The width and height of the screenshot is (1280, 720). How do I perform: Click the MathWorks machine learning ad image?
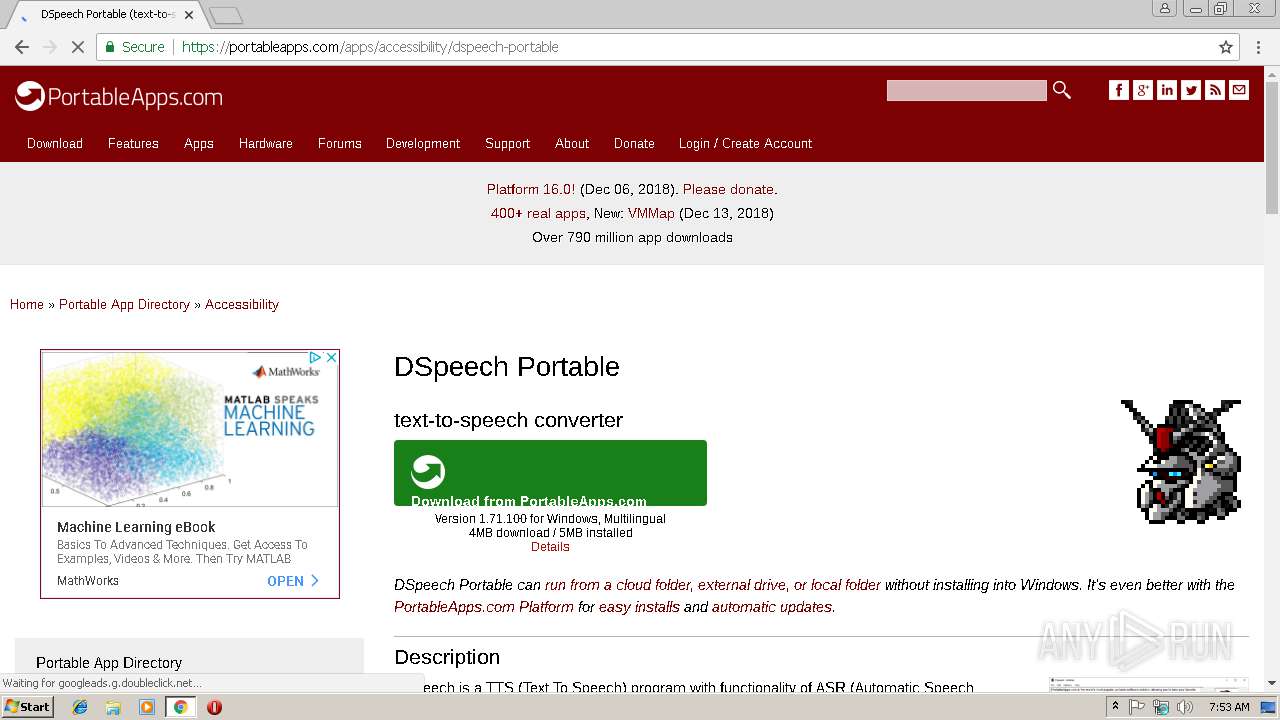[190, 428]
